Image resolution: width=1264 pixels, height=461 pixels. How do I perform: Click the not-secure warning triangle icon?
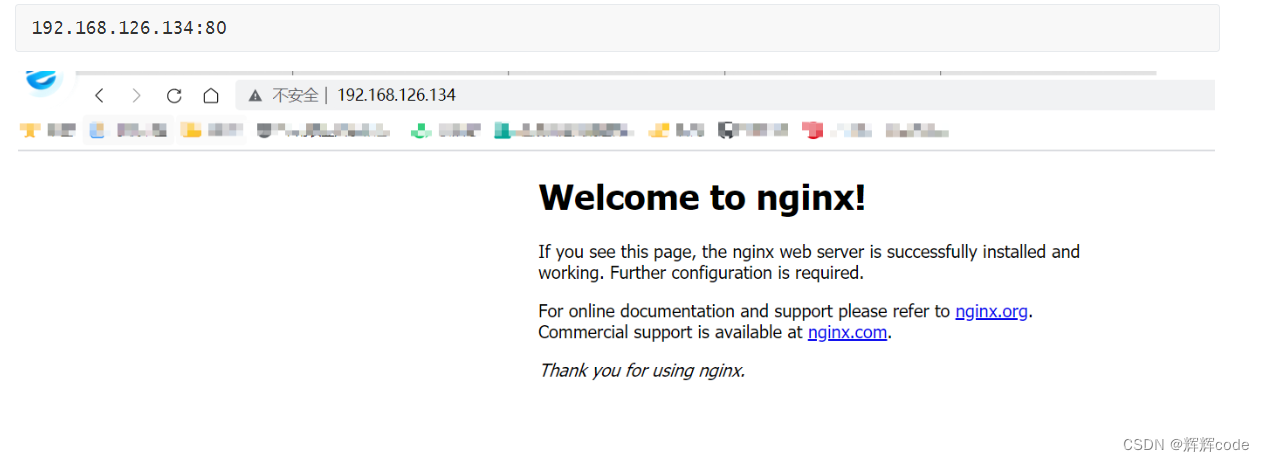click(x=255, y=96)
